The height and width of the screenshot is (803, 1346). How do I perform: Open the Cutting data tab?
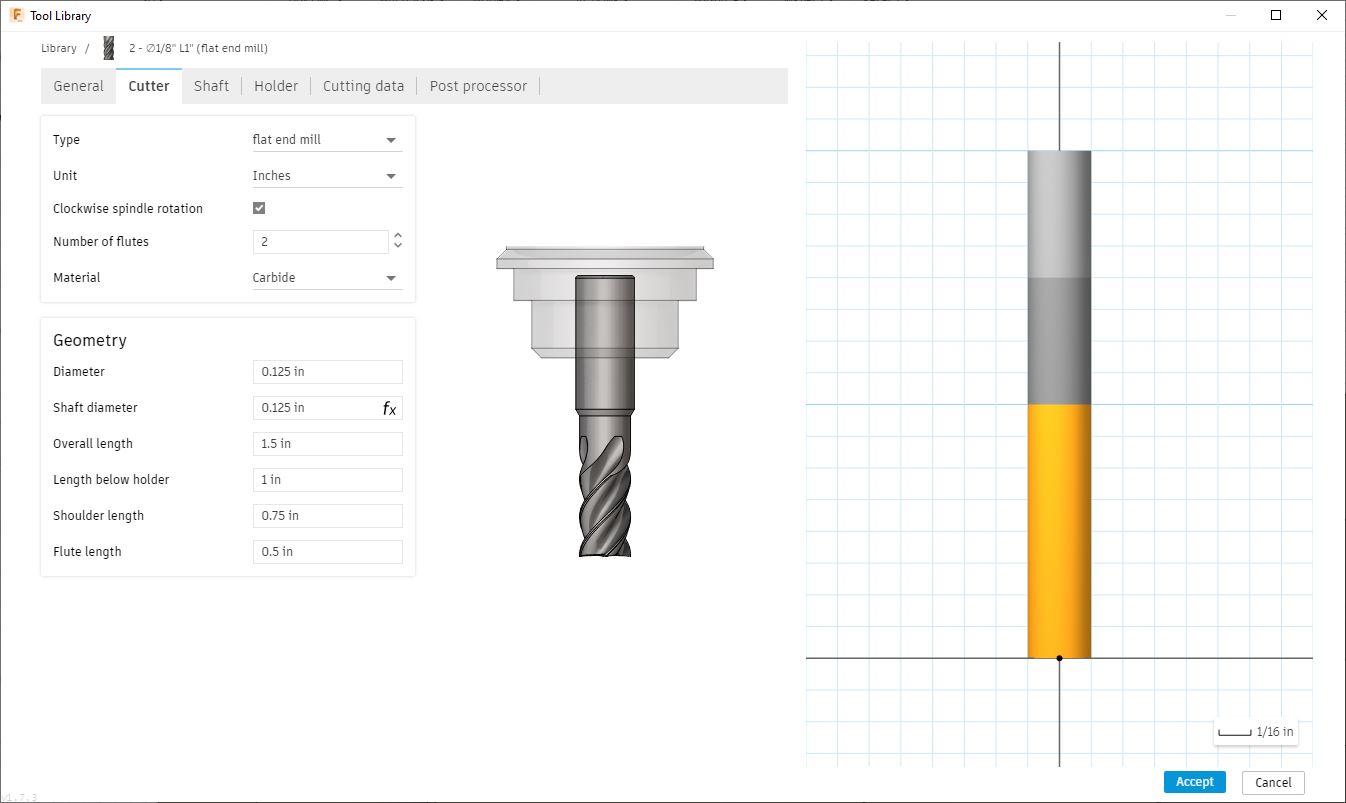click(x=363, y=86)
